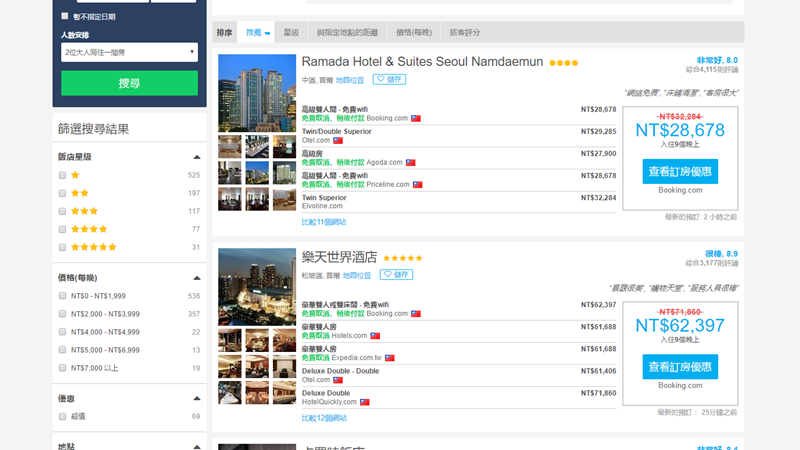Open 地圖位置 for 樂天世界酒店
Viewport: 800px width, 450px height.
pos(357,276)
